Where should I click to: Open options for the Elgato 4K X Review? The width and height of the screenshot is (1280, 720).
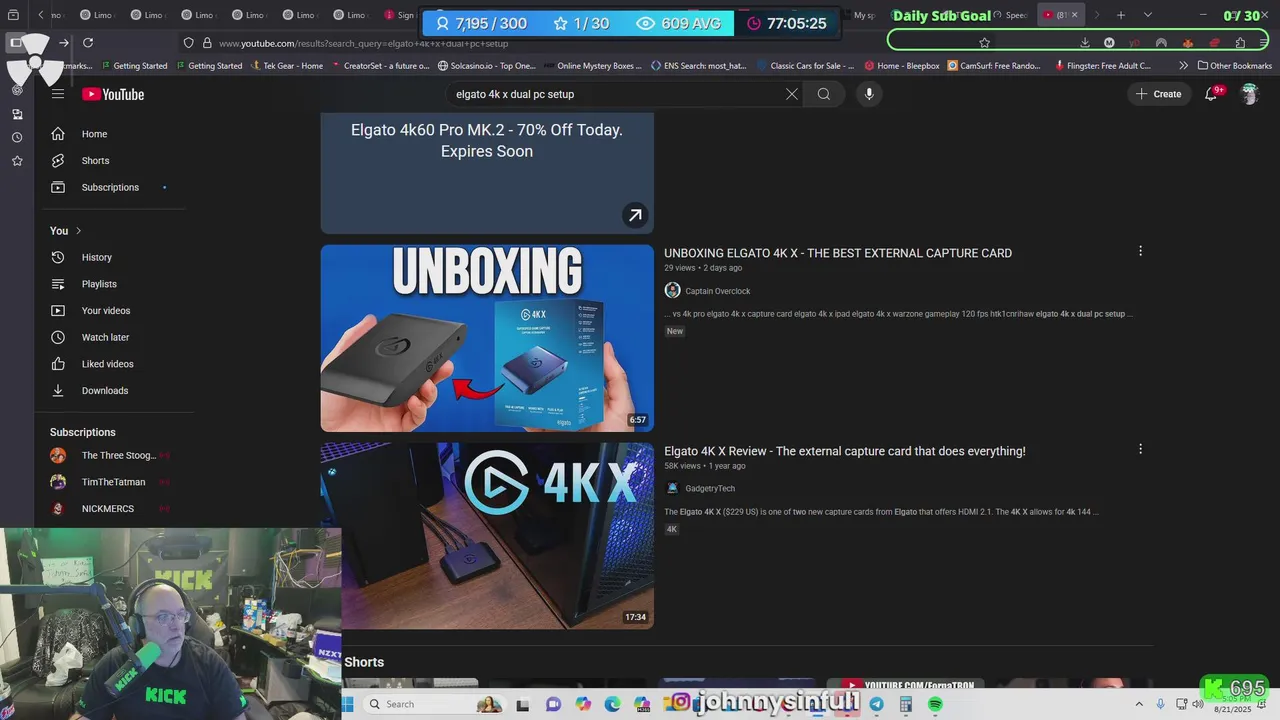(1140, 450)
